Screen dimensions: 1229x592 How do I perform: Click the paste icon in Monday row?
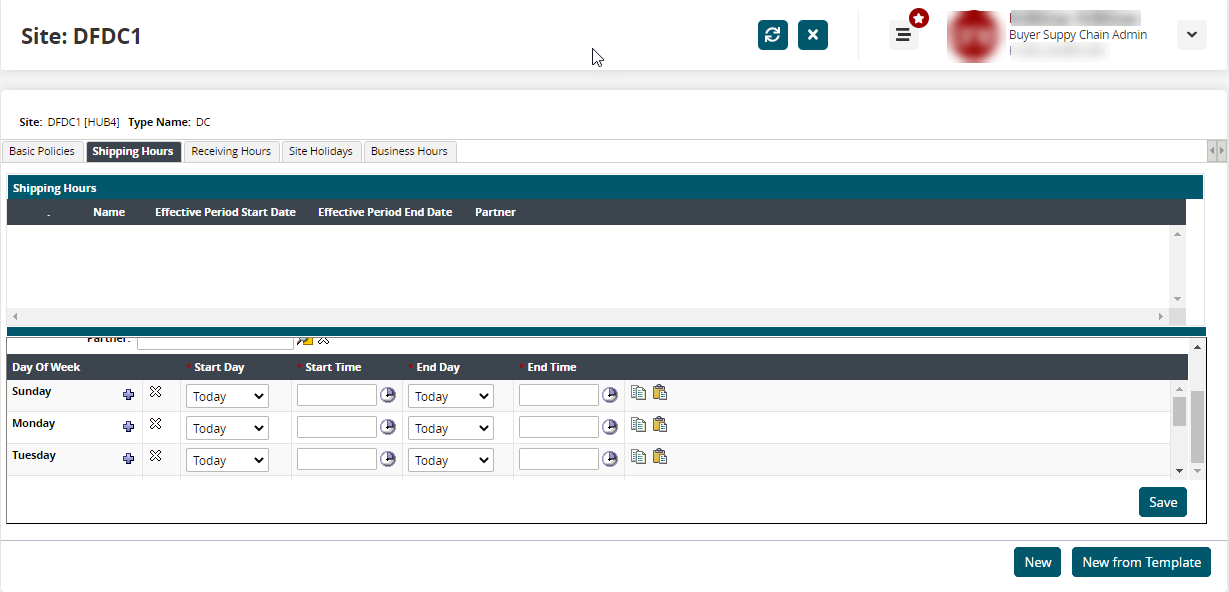click(x=660, y=425)
